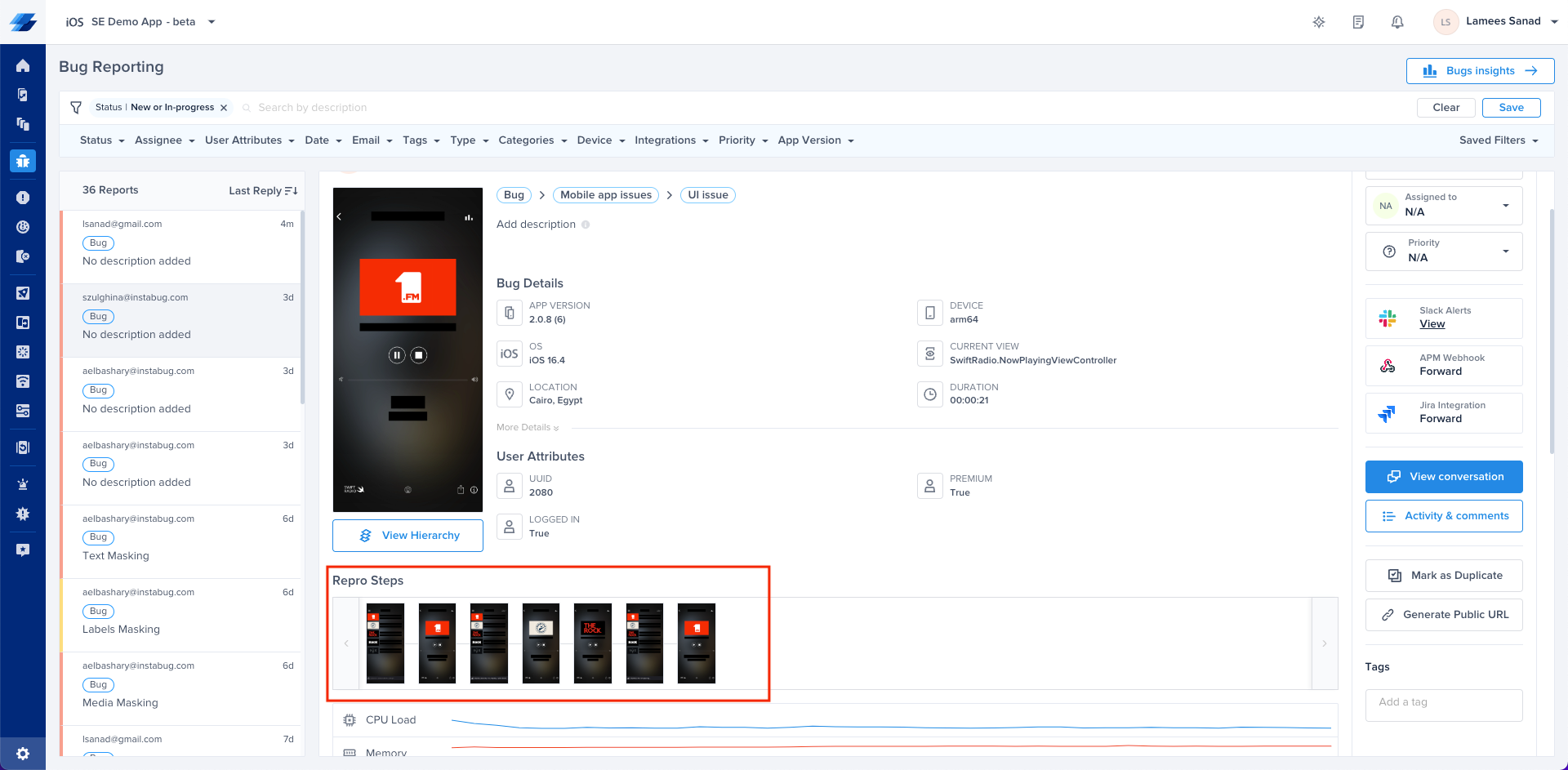
Task: Click the location pin icon in Bug Details
Action: pyautogui.click(x=509, y=394)
